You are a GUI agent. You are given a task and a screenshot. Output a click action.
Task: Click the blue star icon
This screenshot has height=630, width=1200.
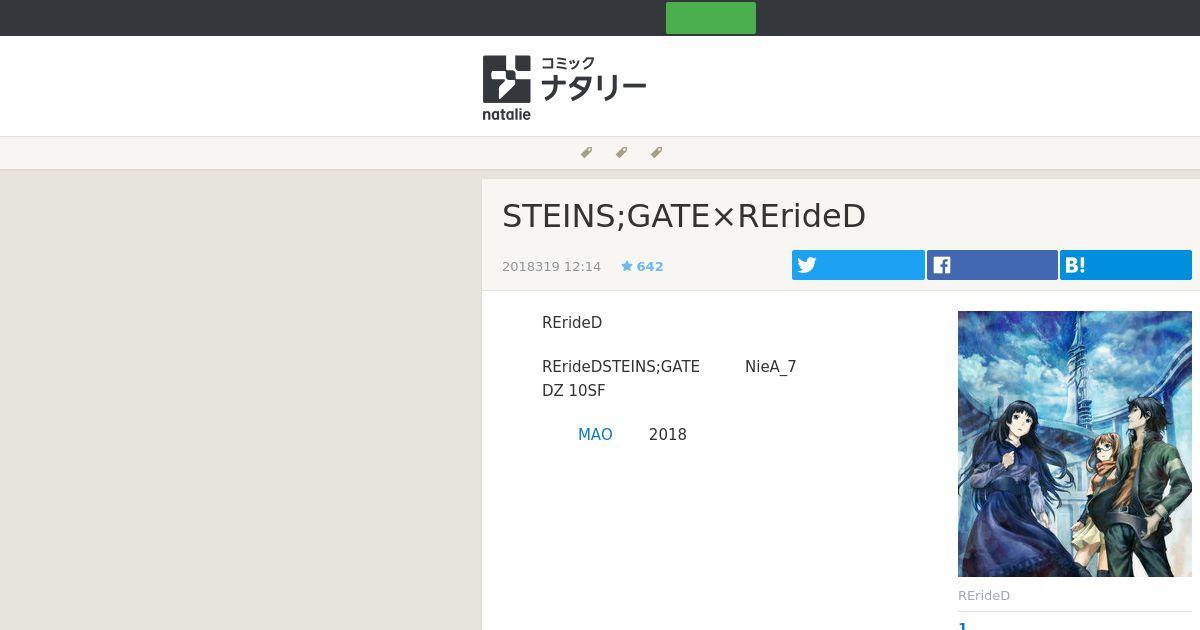627,266
